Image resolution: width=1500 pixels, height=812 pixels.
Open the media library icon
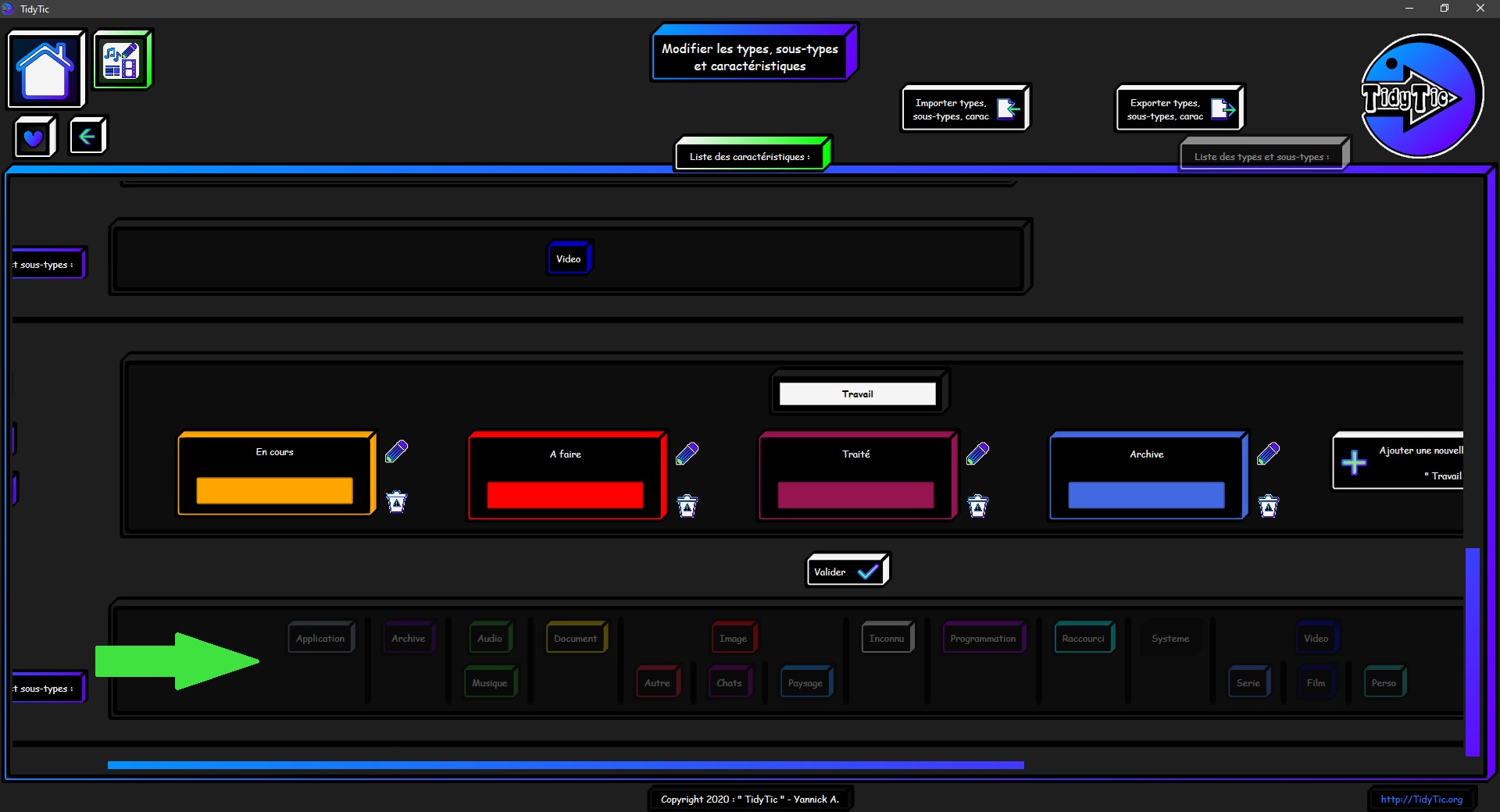click(x=121, y=61)
